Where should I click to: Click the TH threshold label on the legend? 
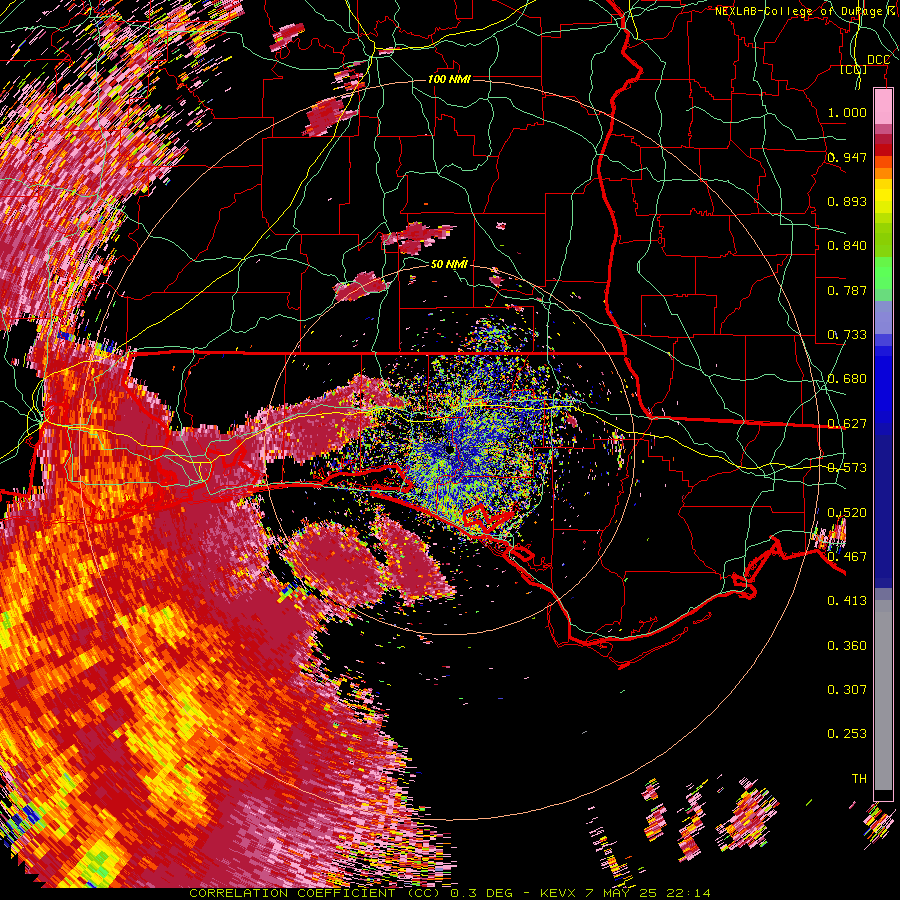pos(859,778)
